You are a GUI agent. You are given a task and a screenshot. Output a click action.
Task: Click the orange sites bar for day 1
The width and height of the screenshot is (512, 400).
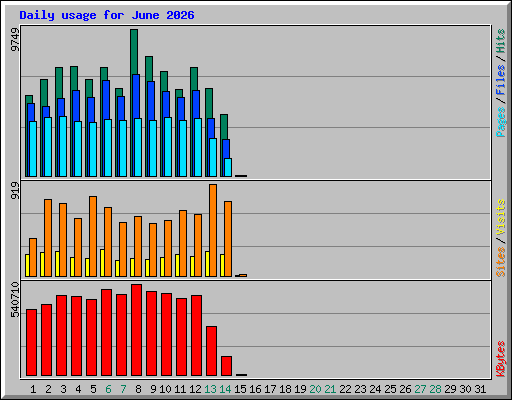coord(33,257)
